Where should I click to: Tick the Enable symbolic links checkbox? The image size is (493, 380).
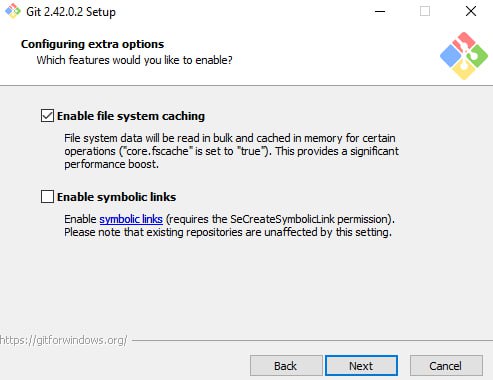(47, 197)
